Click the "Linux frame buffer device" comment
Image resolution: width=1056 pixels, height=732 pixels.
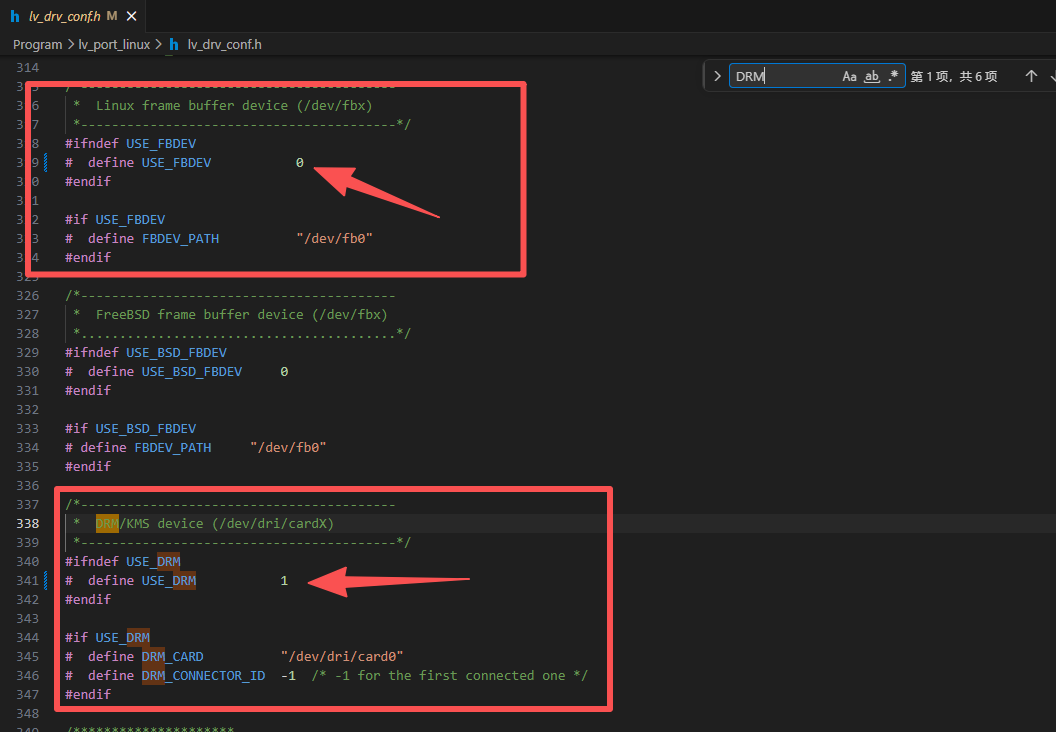(x=234, y=106)
